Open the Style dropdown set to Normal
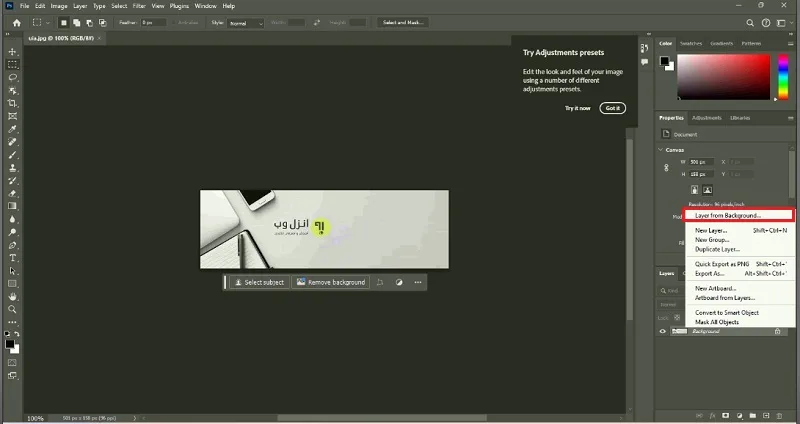Viewport: 800px width, 424px height. click(246, 23)
